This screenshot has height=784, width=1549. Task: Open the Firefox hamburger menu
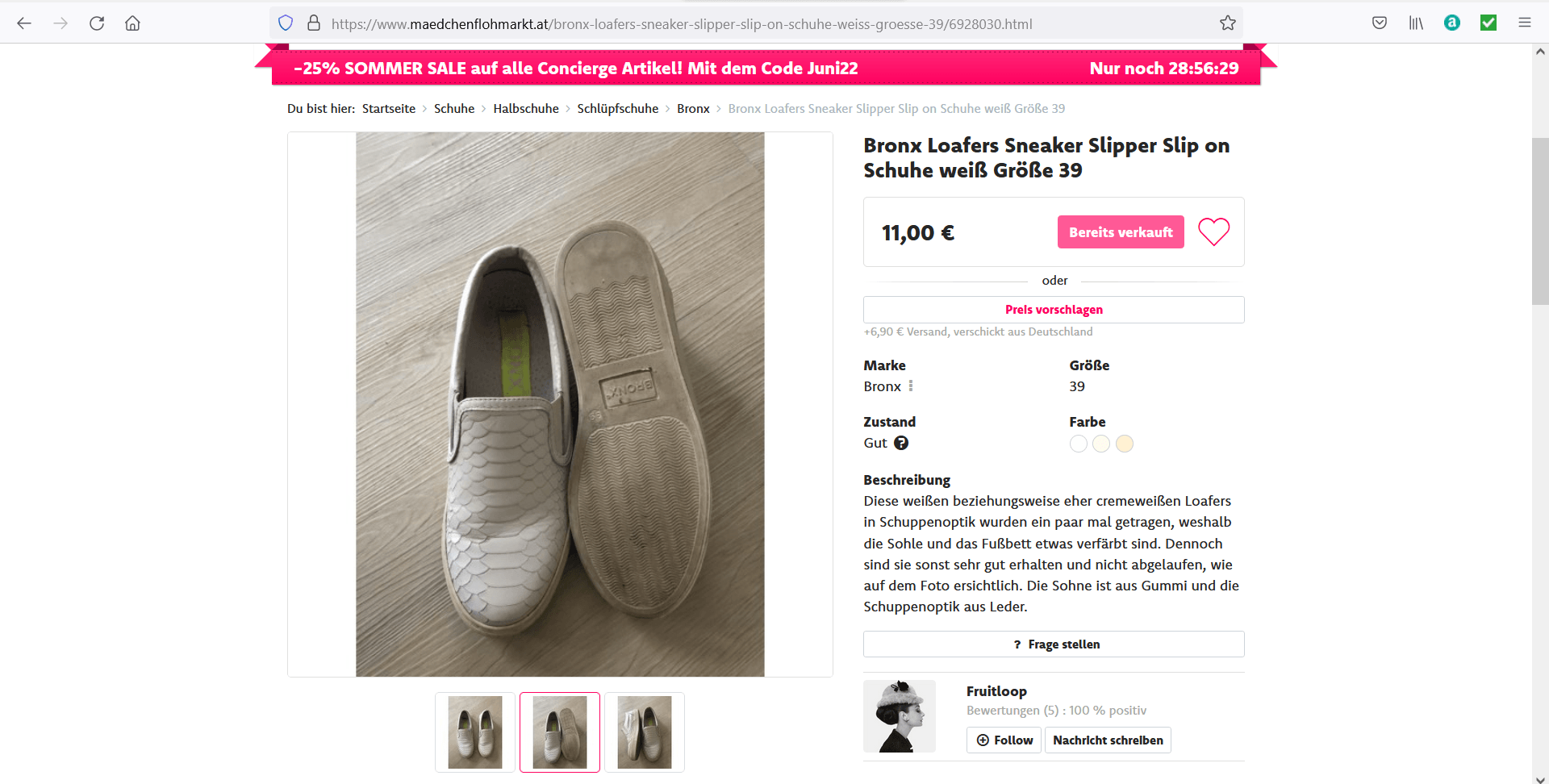1524,23
